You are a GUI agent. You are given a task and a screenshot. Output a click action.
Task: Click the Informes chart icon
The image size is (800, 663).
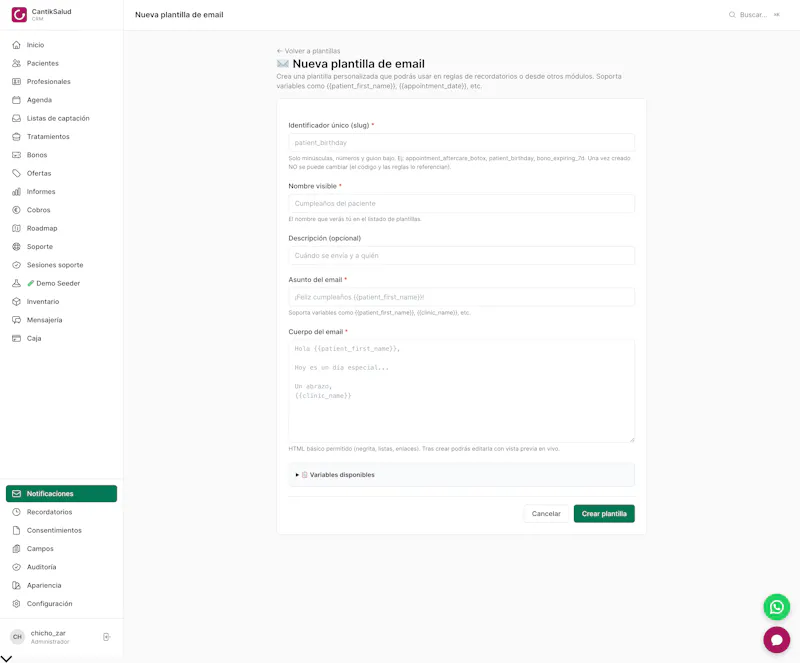tap(16, 192)
